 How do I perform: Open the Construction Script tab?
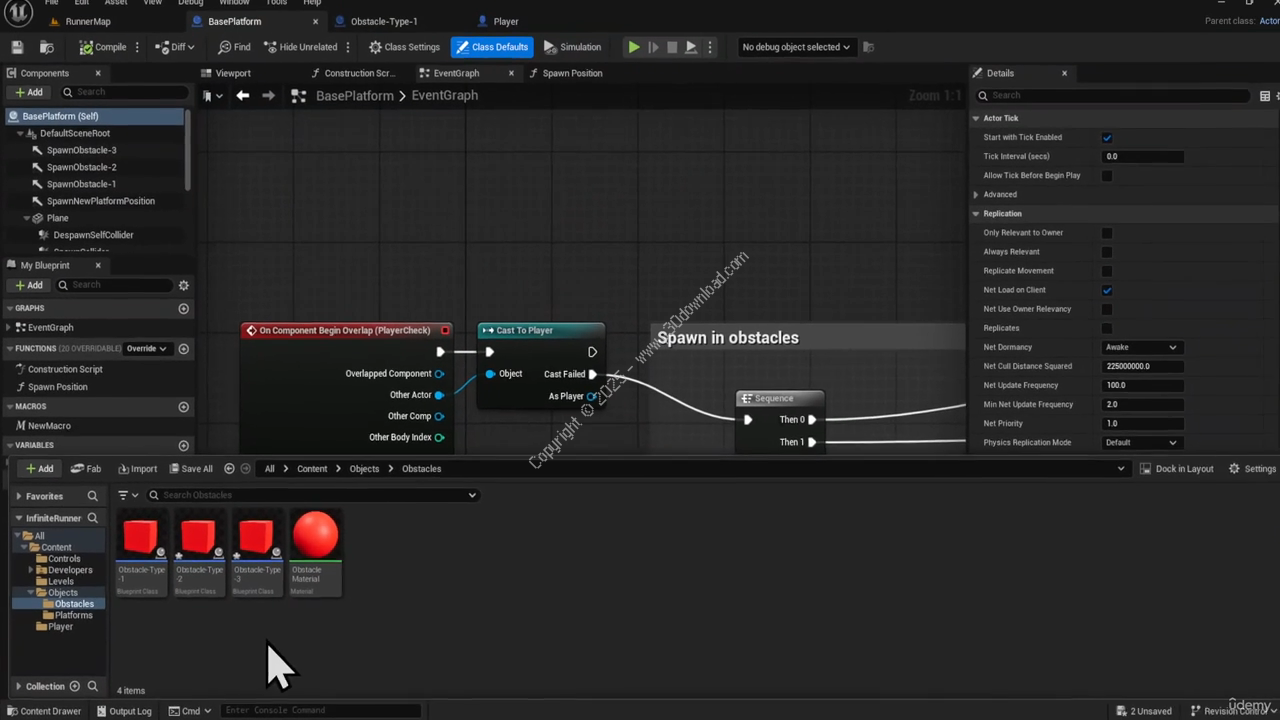coord(360,73)
